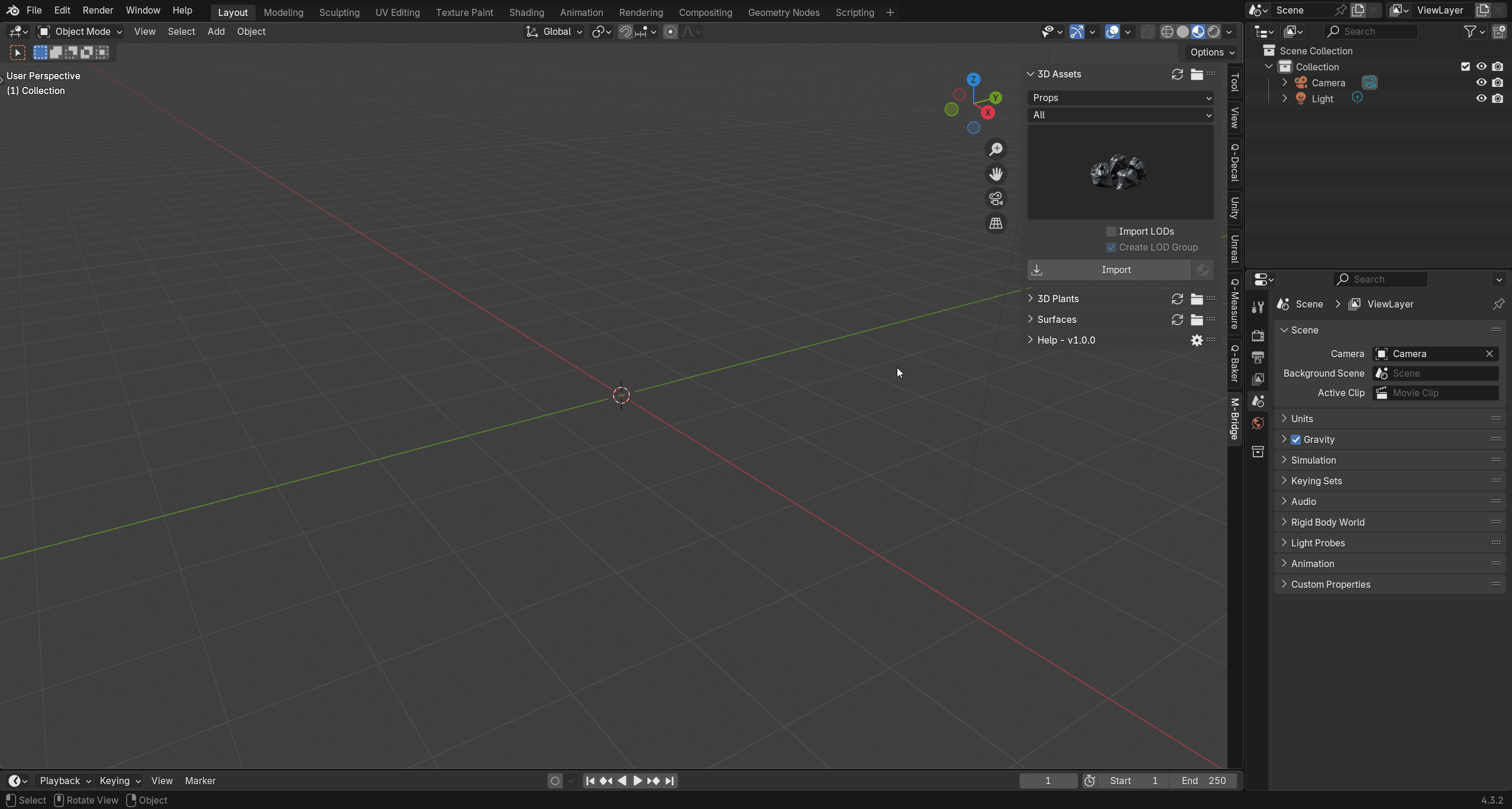The image size is (1512, 809).
Task: Click the viewport shading icon
Action: point(1198,31)
